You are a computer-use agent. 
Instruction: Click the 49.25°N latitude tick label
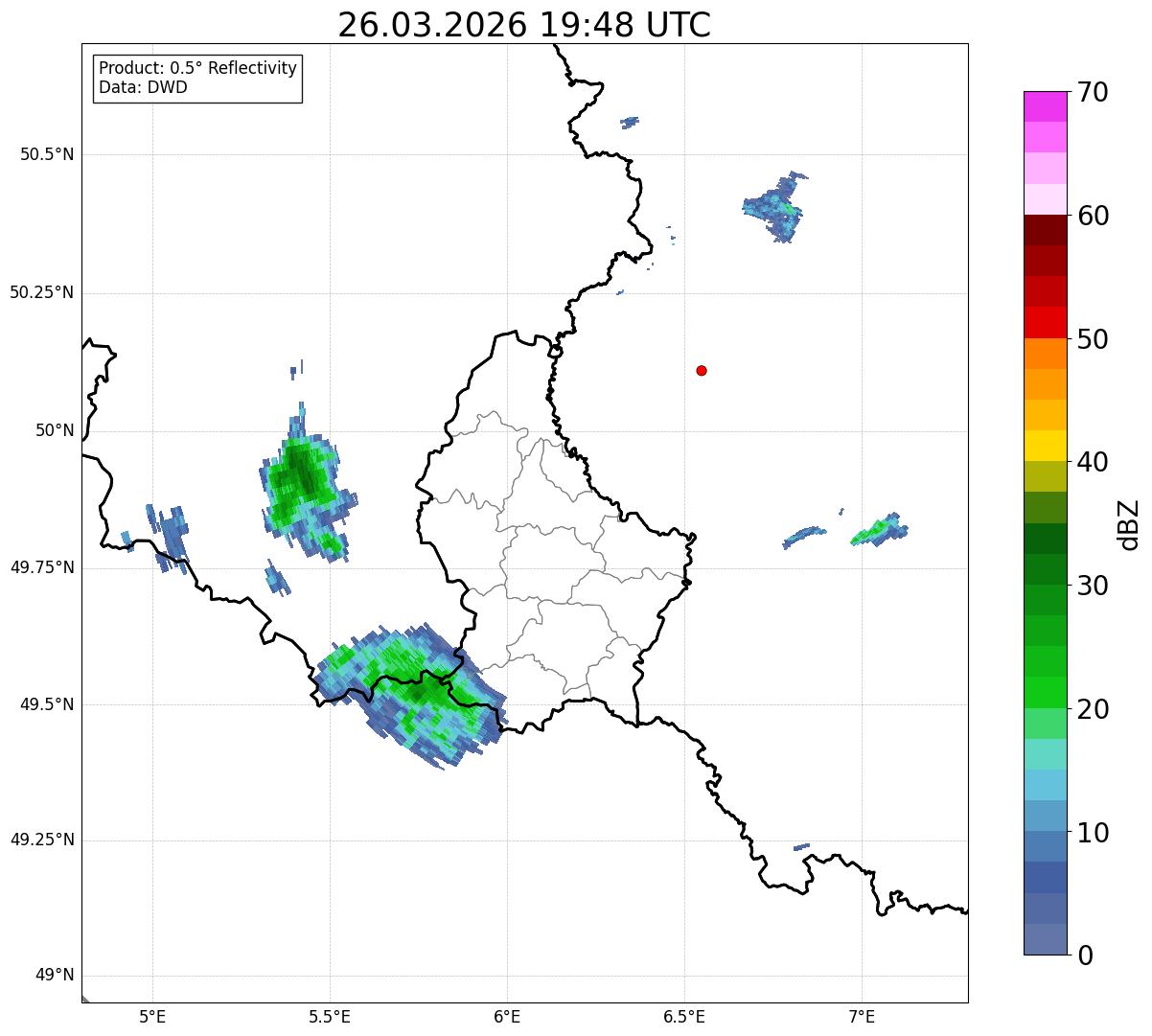(41, 840)
